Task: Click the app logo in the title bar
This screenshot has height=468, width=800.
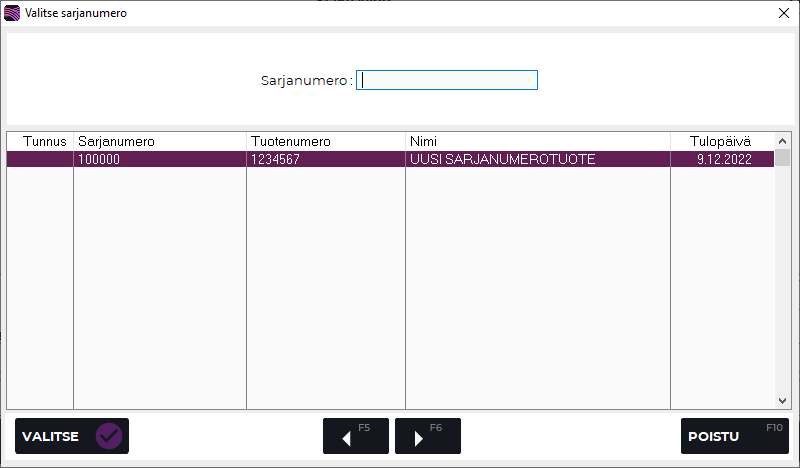Action: click(x=13, y=13)
